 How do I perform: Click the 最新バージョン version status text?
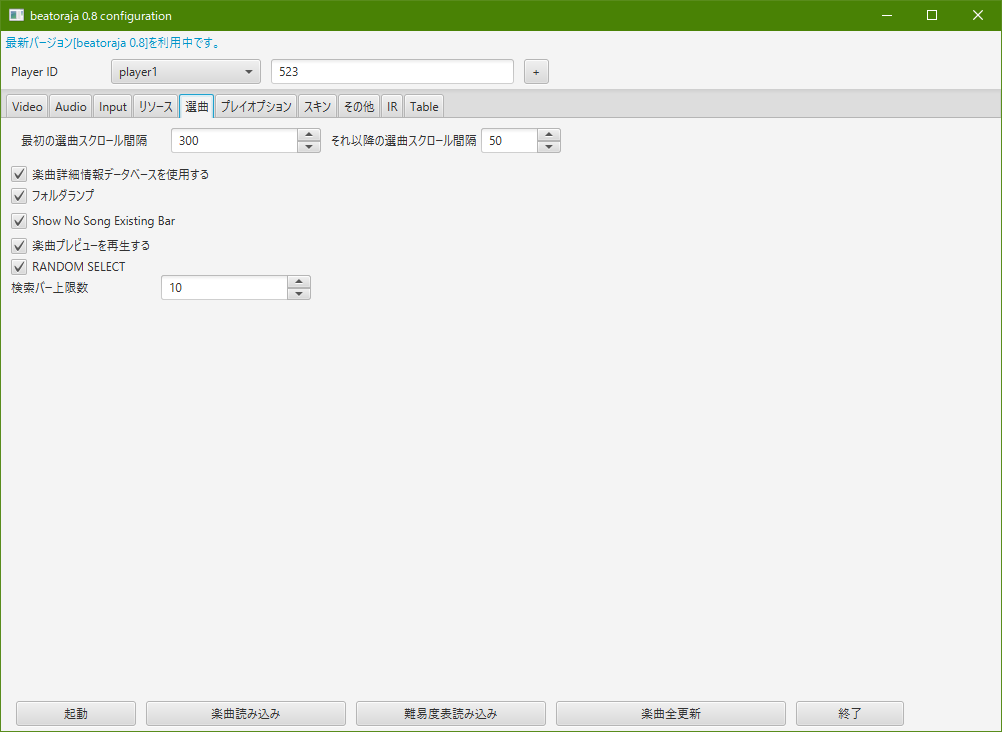pos(112,43)
